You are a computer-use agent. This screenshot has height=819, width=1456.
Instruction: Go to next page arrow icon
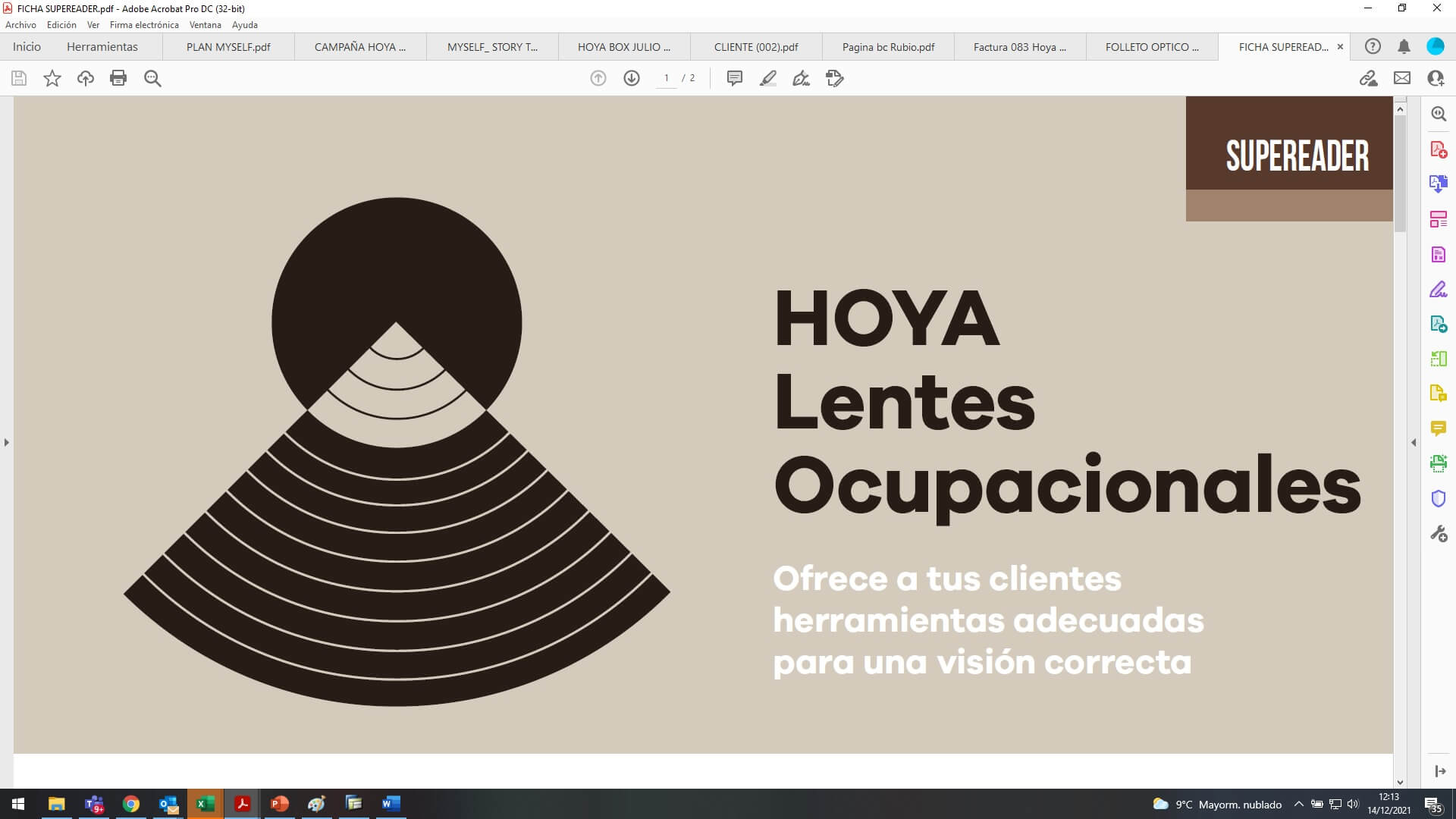[x=632, y=78]
